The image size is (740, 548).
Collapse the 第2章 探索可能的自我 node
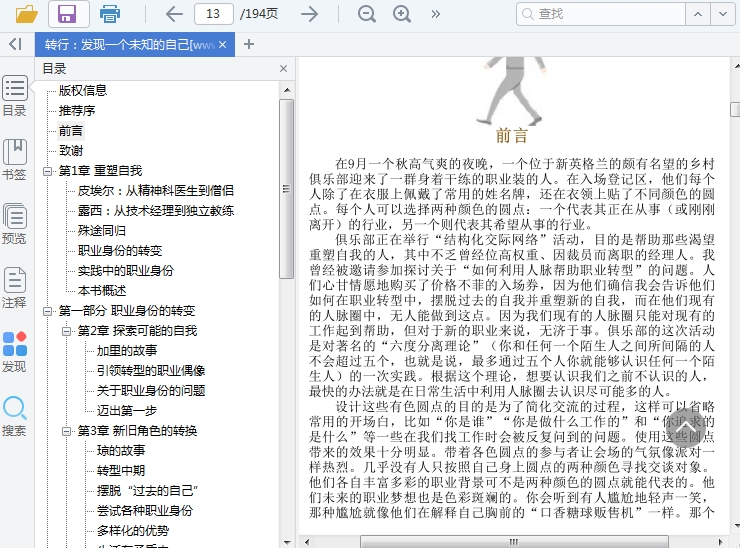tap(67, 331)
